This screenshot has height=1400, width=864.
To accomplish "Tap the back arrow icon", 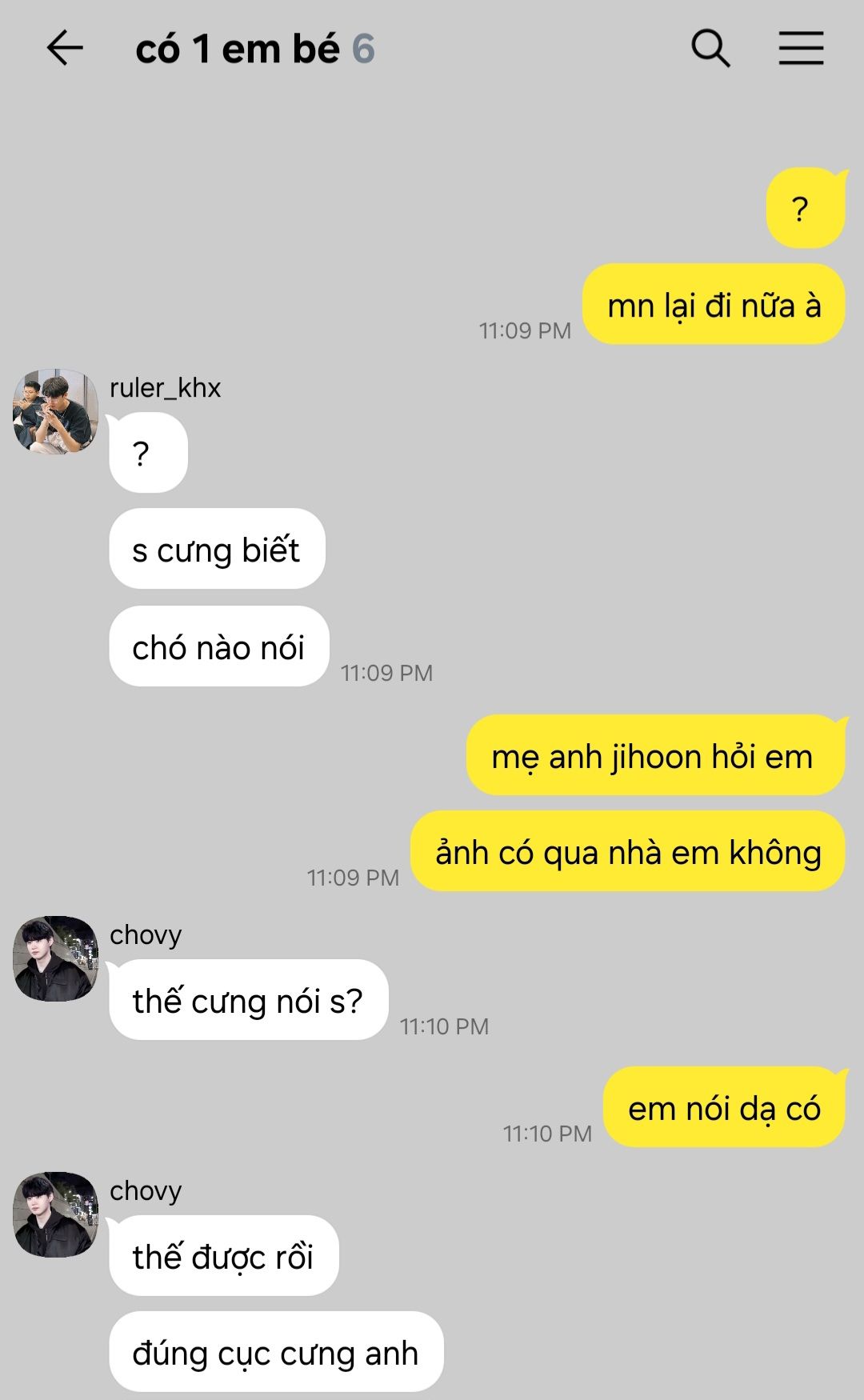I will point(65,48).
